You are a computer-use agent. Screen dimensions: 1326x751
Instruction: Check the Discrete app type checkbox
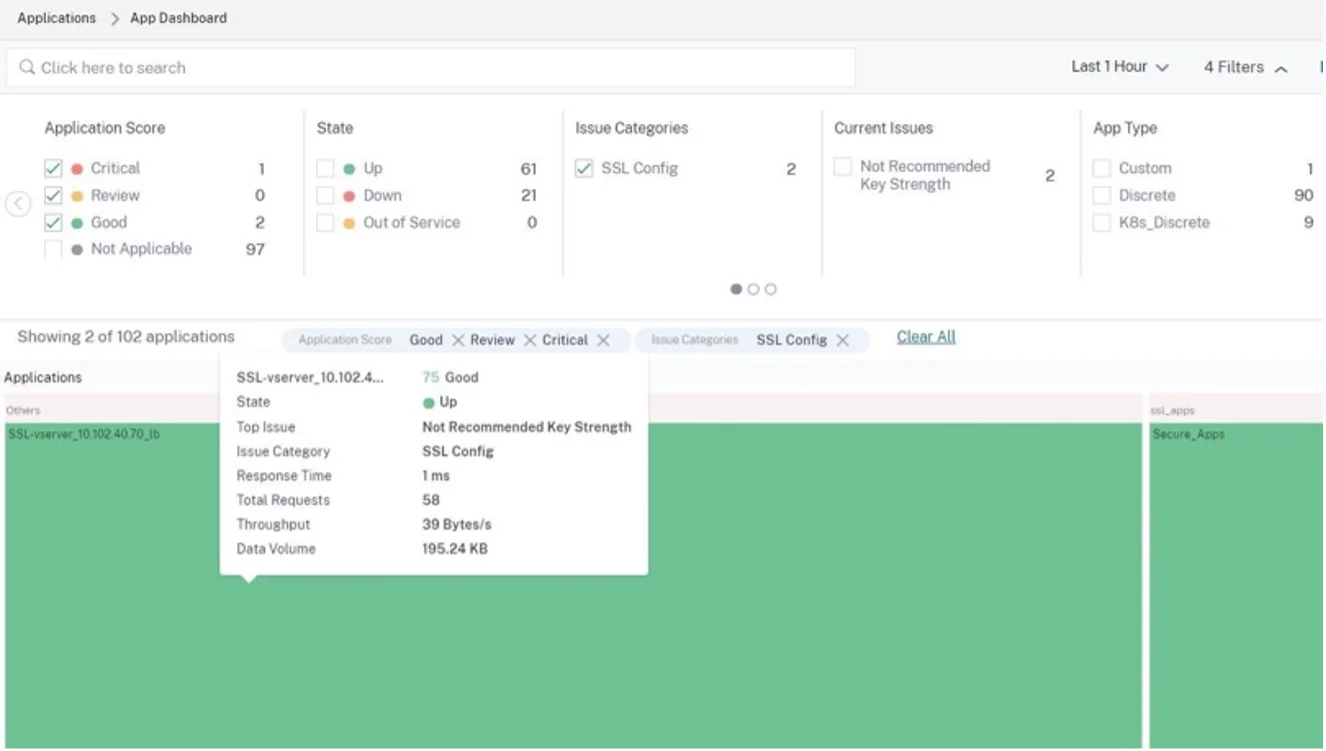[x=1102, y=195]
